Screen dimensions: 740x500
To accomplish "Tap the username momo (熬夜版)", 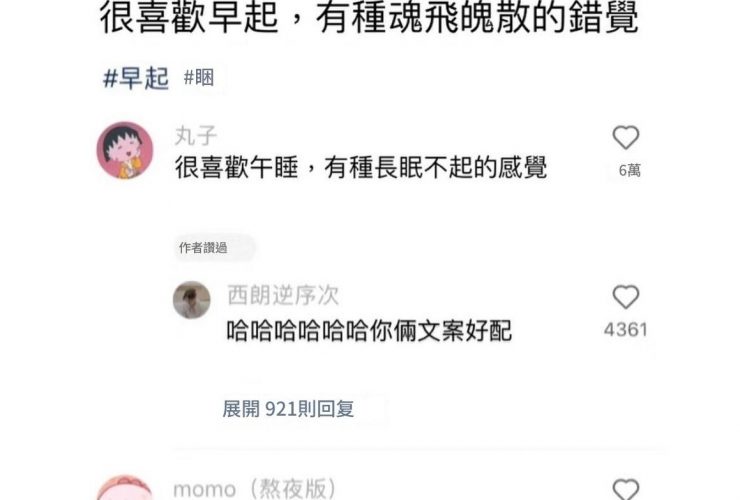I will point(255,489).
